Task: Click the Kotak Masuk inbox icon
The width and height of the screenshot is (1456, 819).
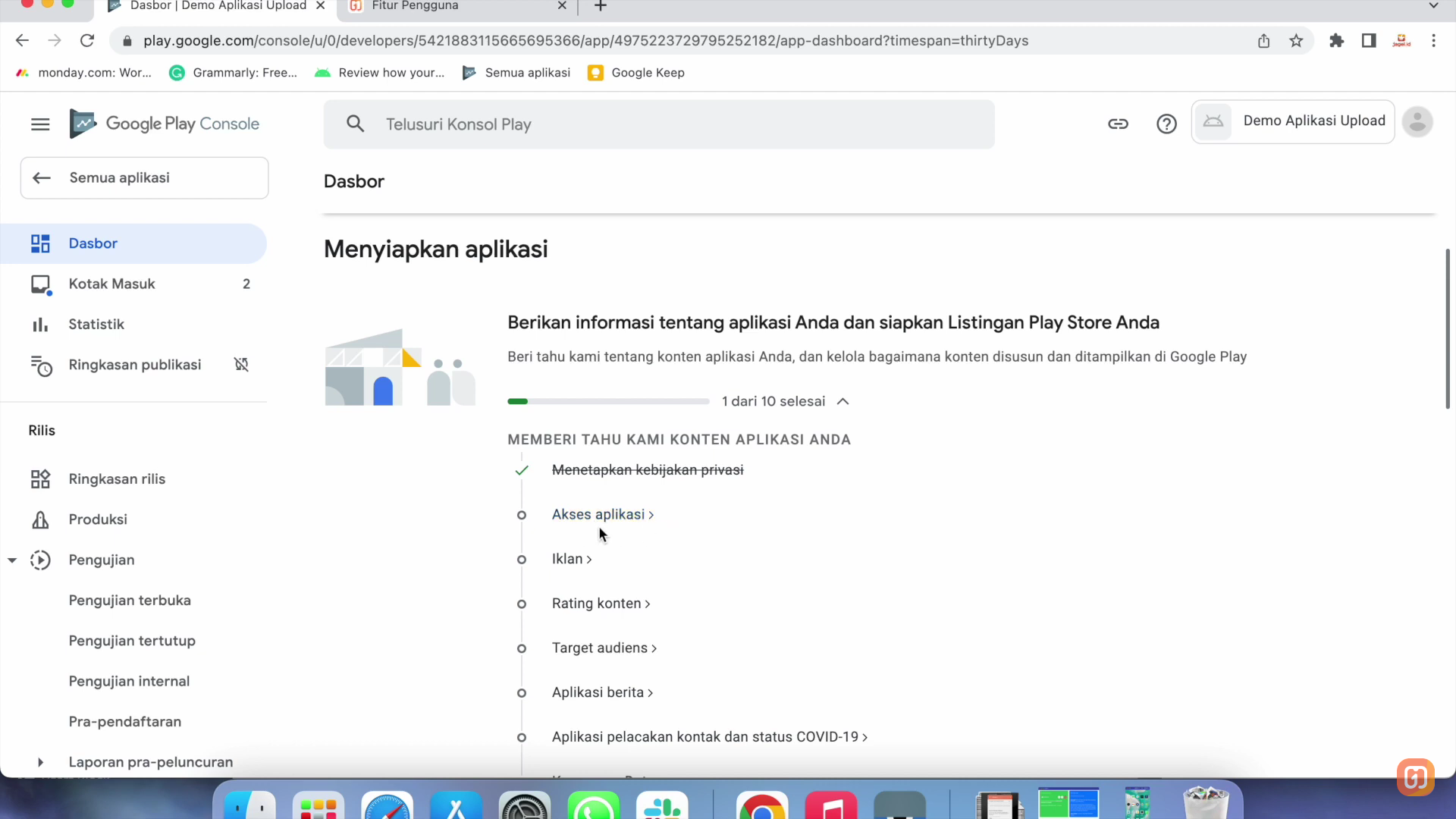Action: click(x=40, y=284)
